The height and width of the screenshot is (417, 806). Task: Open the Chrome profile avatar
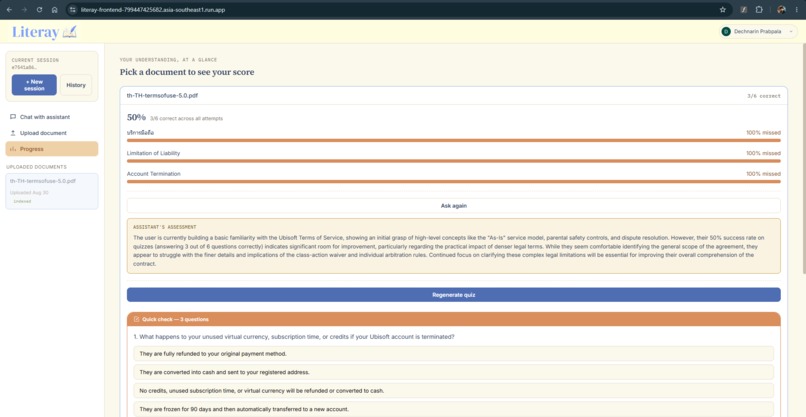781,10
